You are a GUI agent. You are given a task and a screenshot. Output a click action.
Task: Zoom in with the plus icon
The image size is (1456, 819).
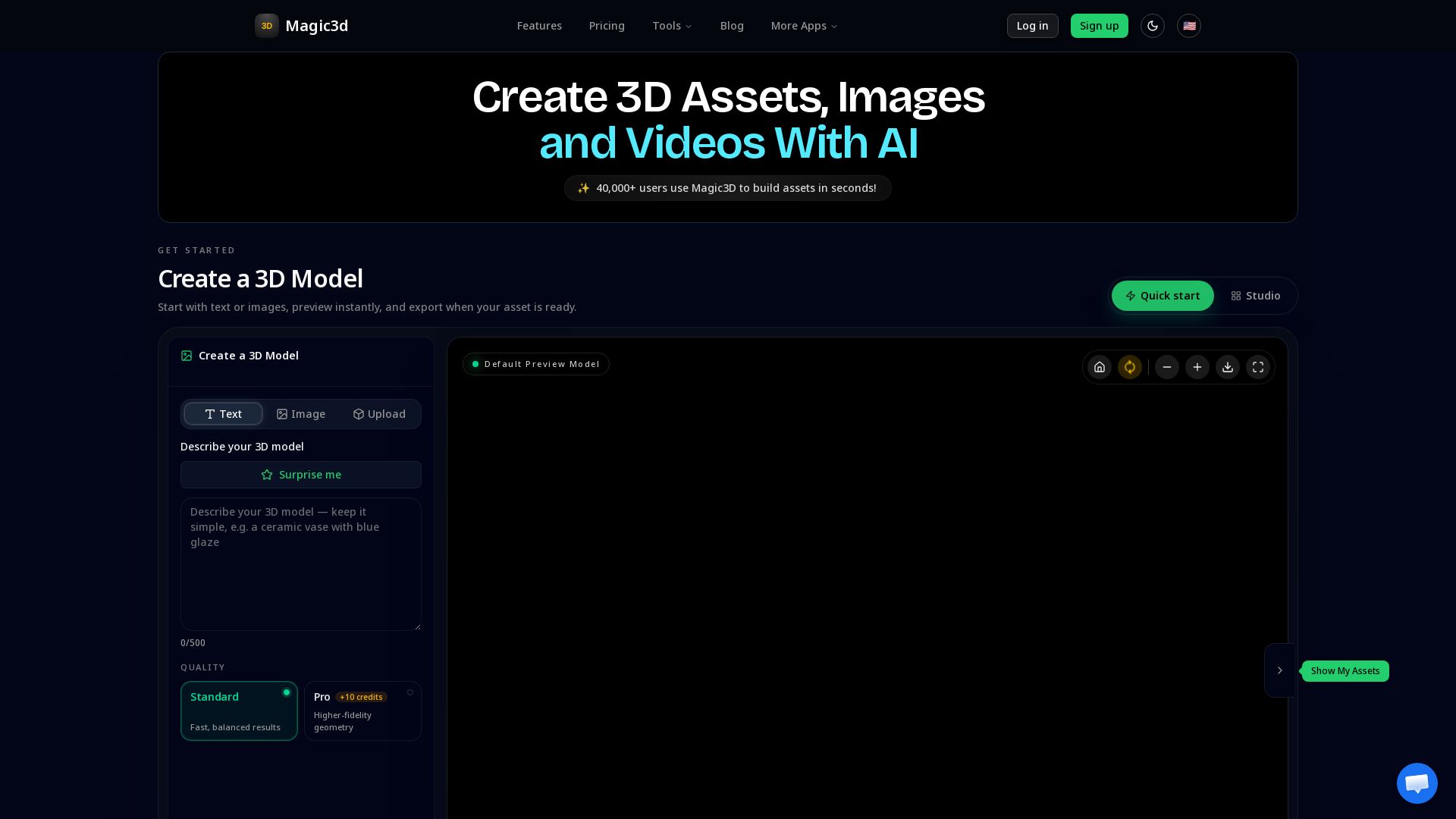click(1197, 367)
